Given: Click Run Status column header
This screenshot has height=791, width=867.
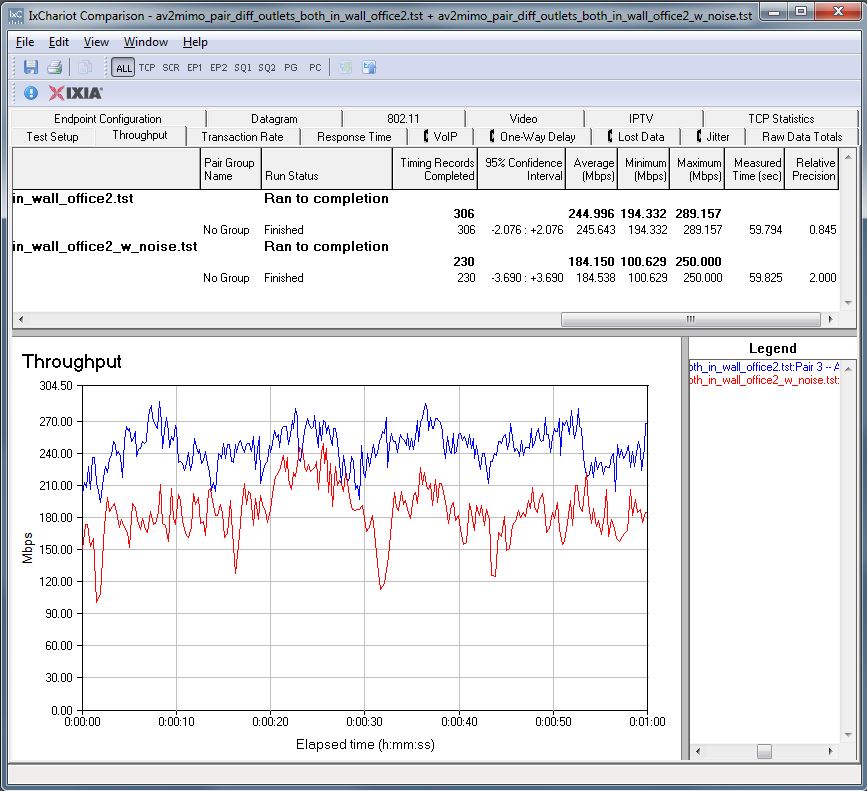Looking at the screenshot, I should tap(326, 169).
